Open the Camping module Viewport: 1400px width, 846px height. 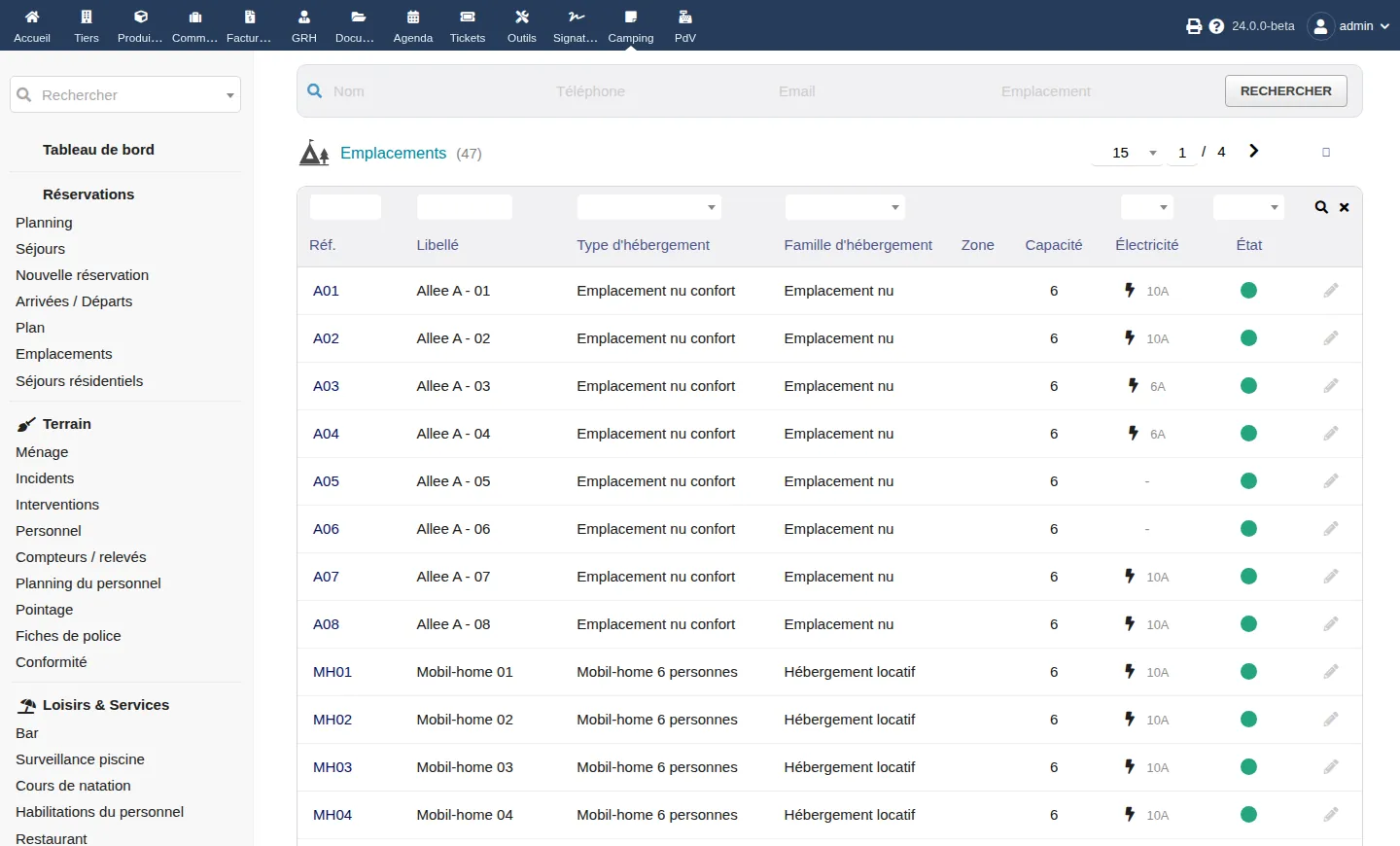631,26
